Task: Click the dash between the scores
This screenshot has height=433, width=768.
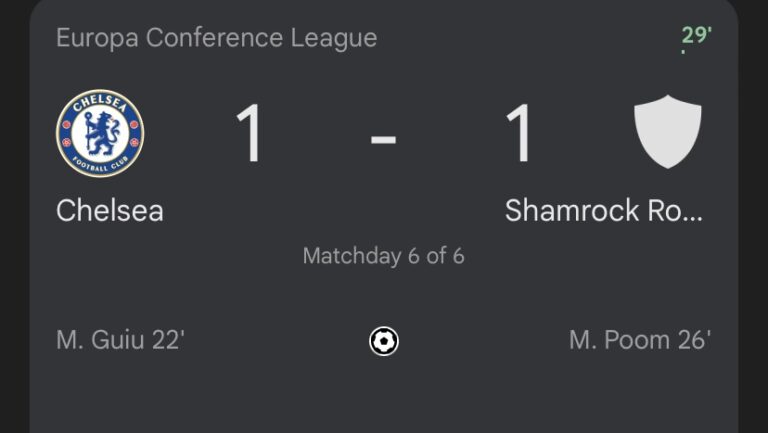Action: (384, 140)
